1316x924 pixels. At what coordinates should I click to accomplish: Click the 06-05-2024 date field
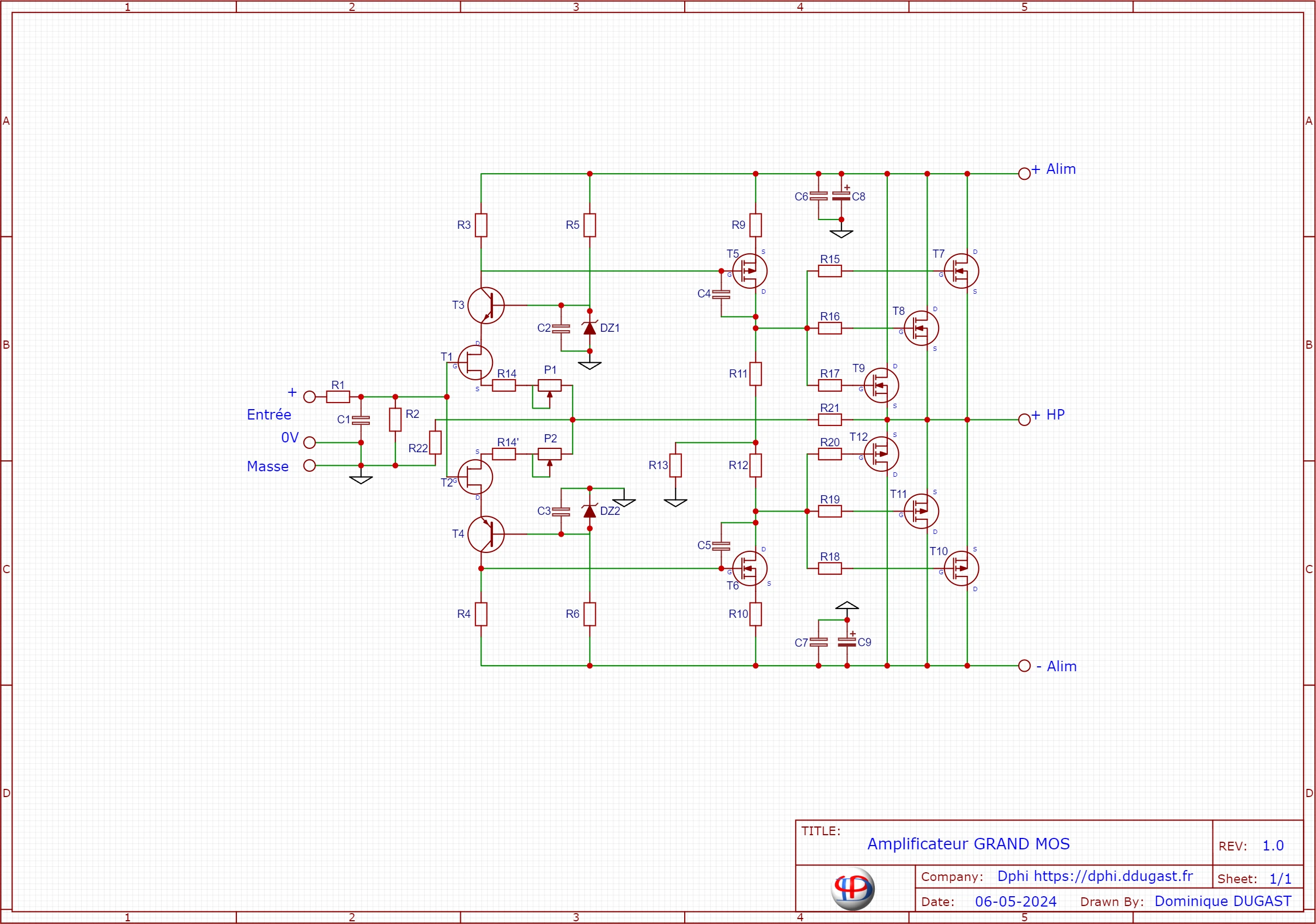pyautogui.click(x=1016, y=902)
